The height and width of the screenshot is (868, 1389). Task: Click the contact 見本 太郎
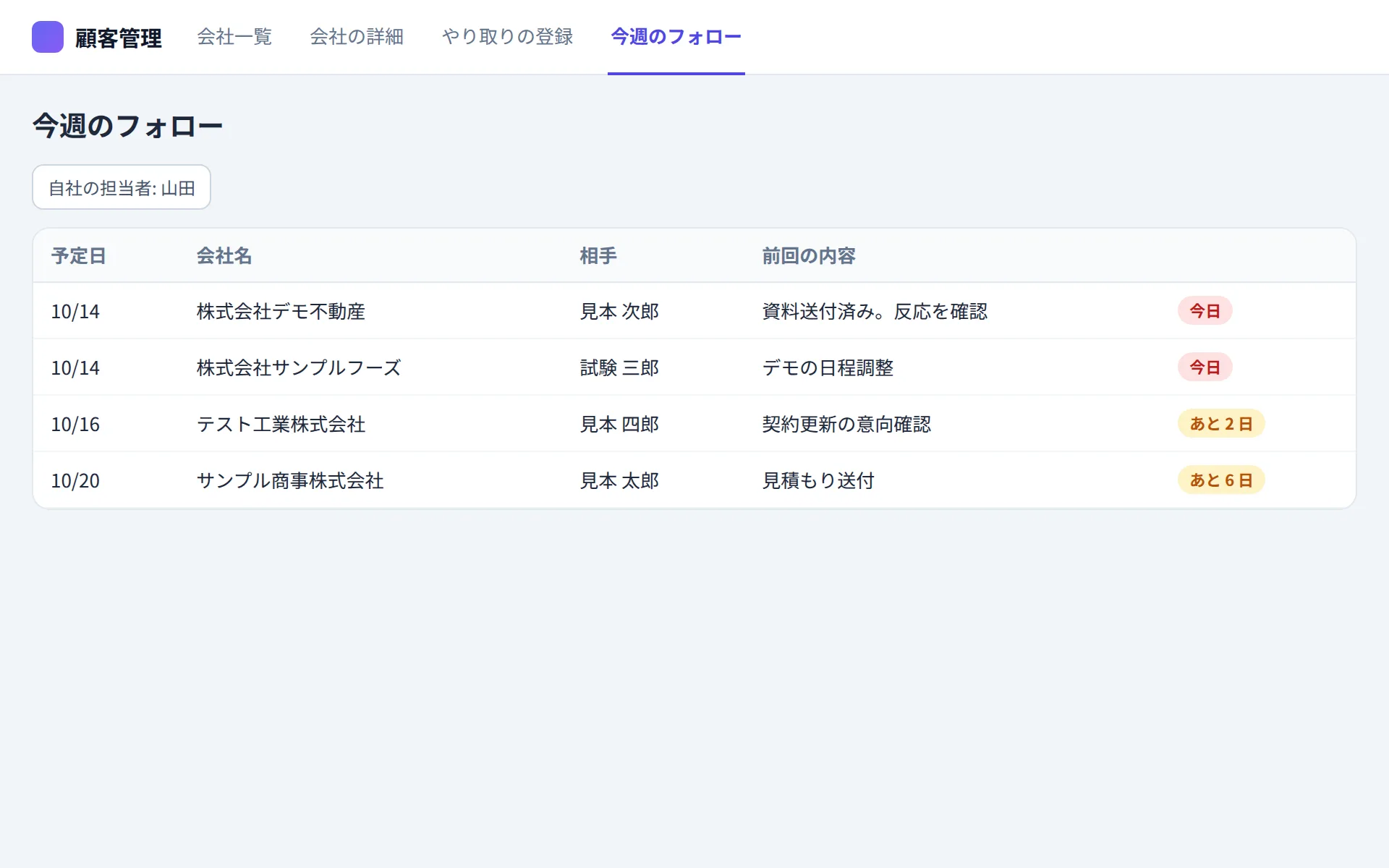619,480
